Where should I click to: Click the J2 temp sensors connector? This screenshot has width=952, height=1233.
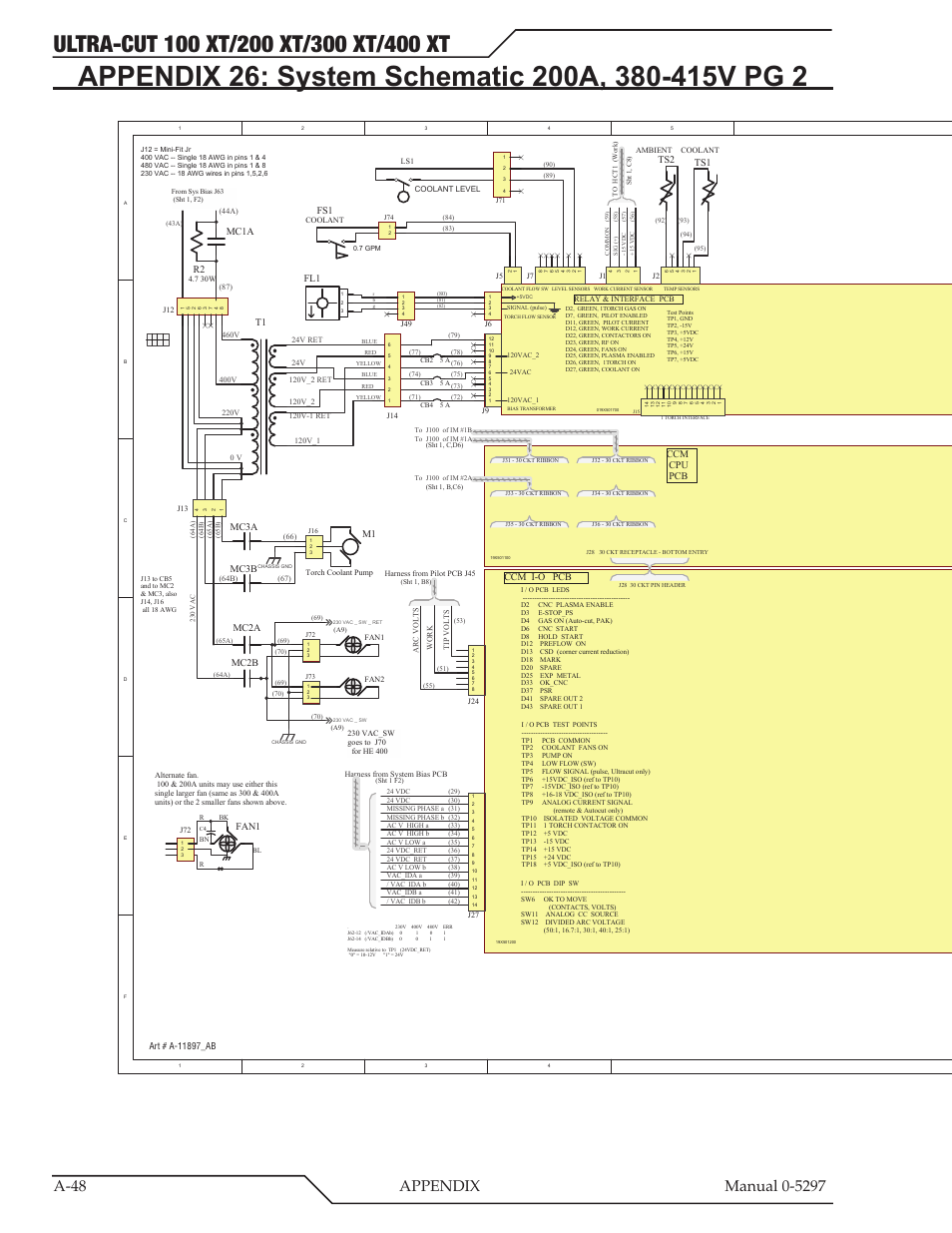pos(682,275)
